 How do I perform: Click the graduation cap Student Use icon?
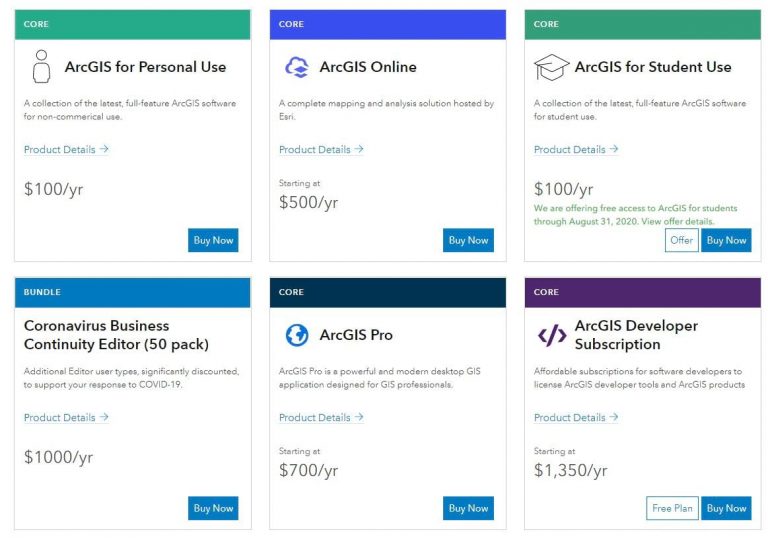pyautogui.click(x=551, y=68)
